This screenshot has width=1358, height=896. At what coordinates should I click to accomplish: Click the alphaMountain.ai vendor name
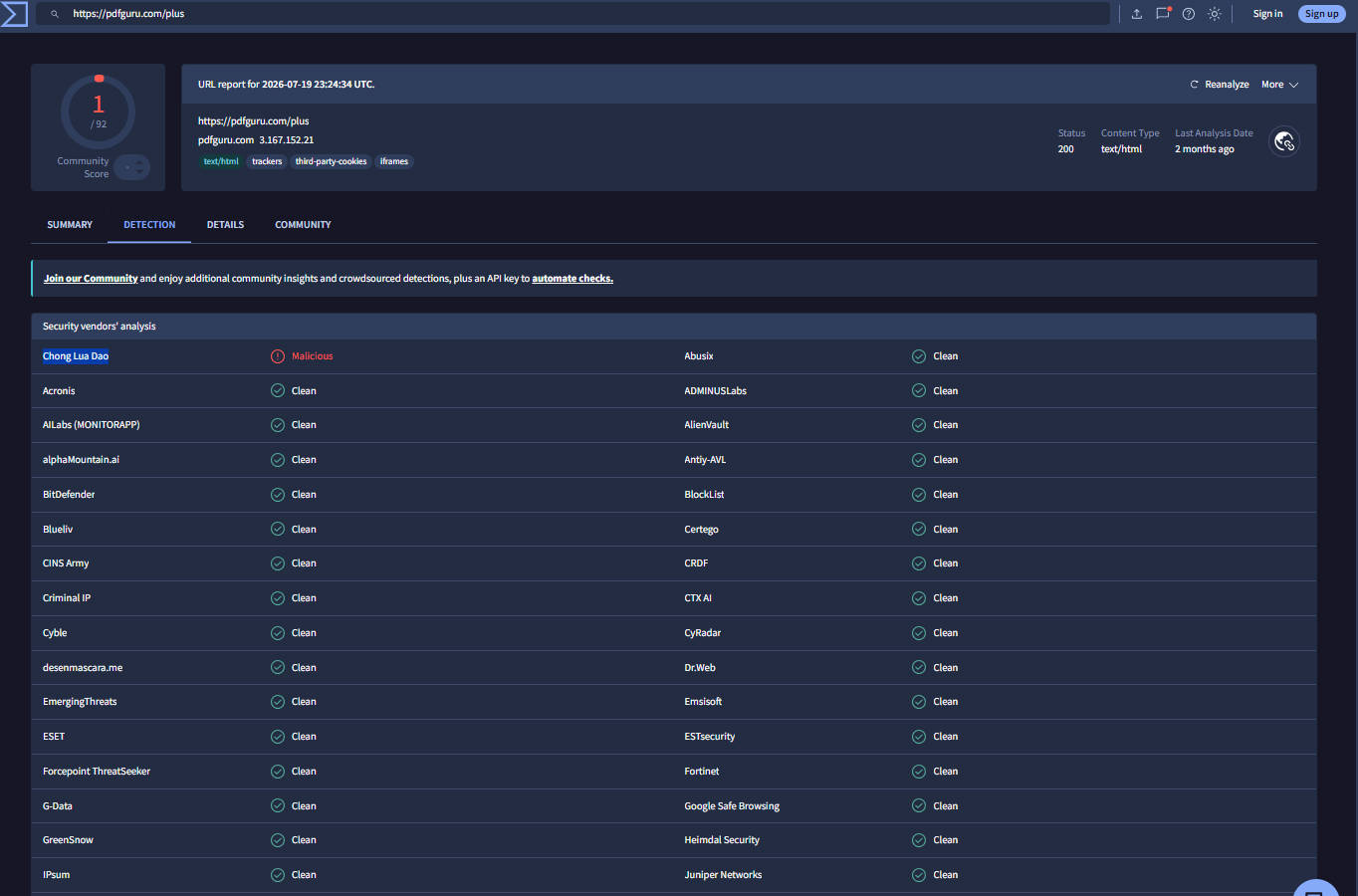click(x=81, y=460)
